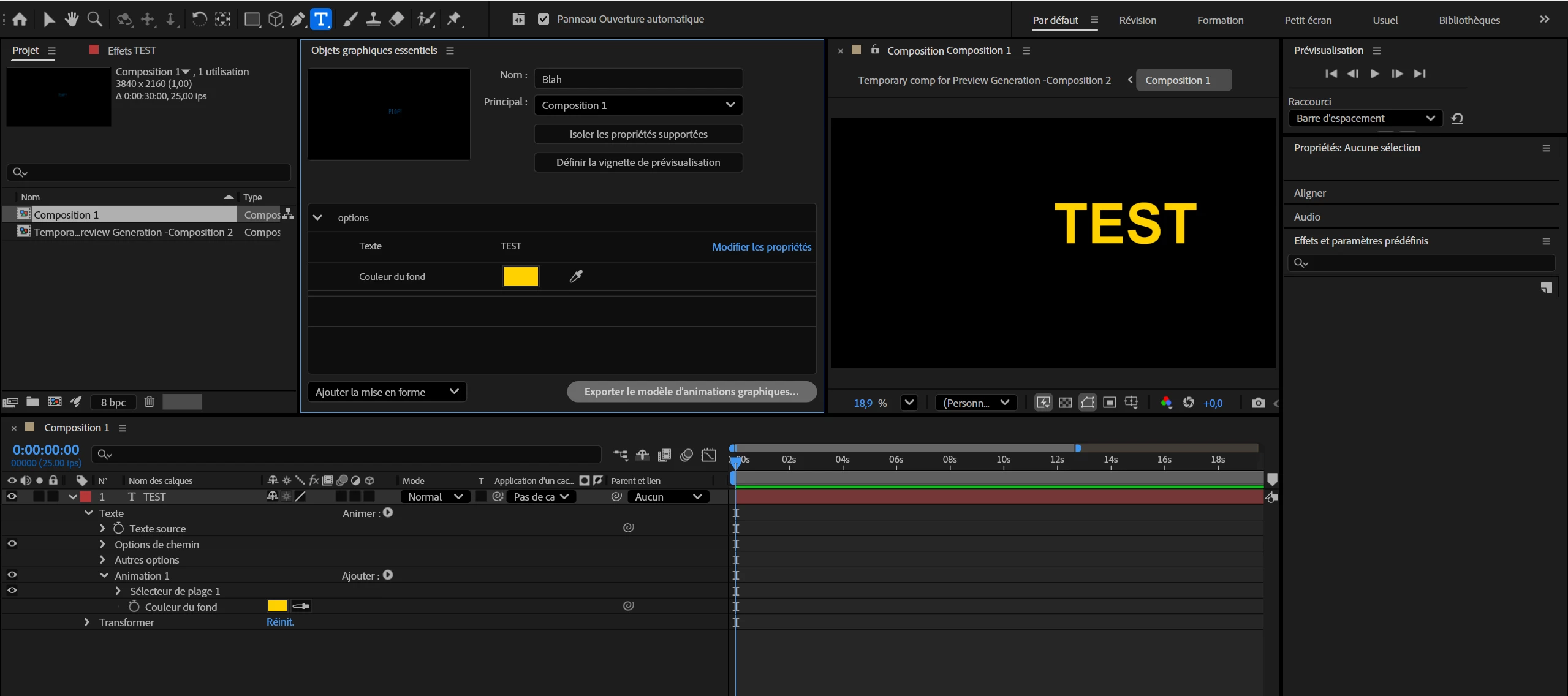Open the Effets TEST panel tab

tap(131, 50)
